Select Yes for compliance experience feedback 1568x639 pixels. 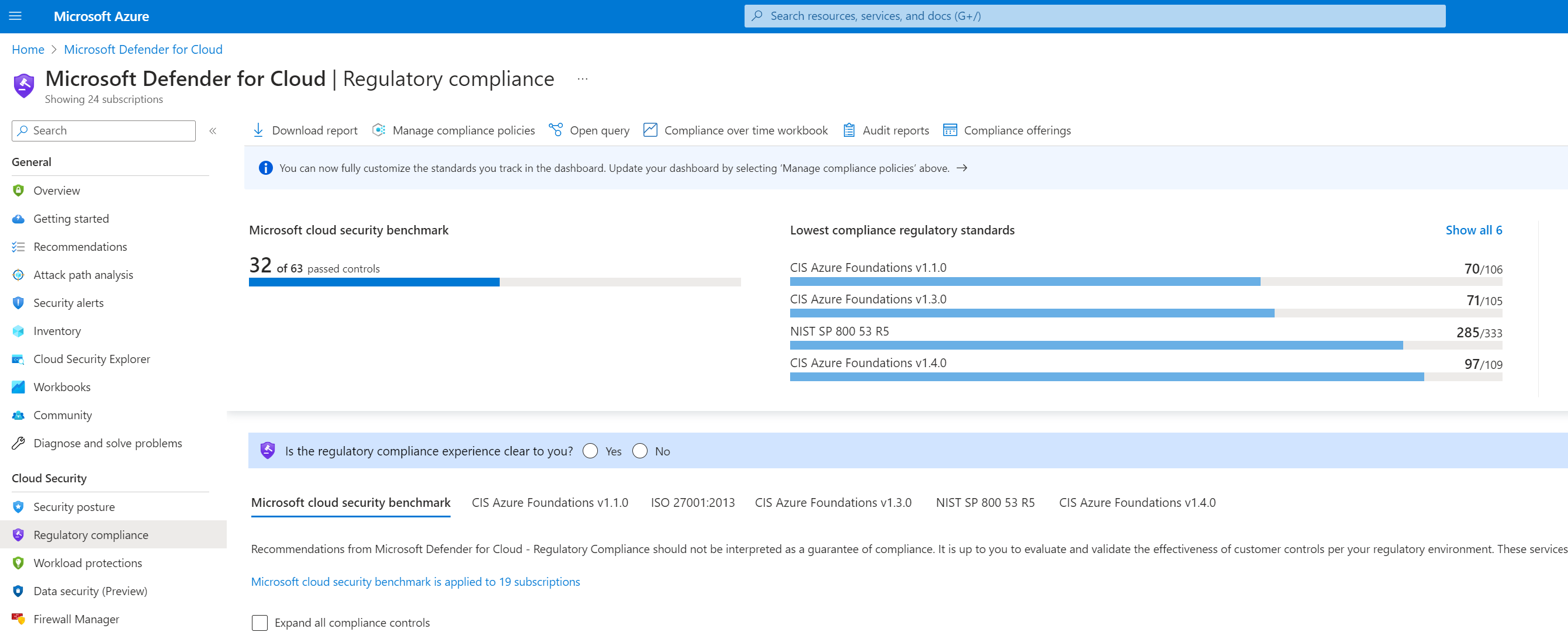[x=590, y=451]
